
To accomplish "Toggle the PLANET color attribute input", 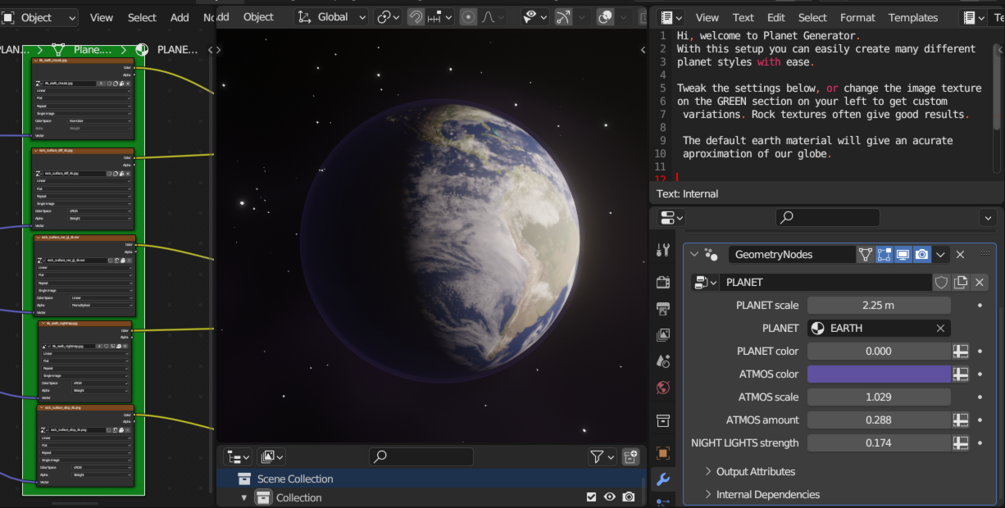I will pyautogui.click(x=960, y=351).
